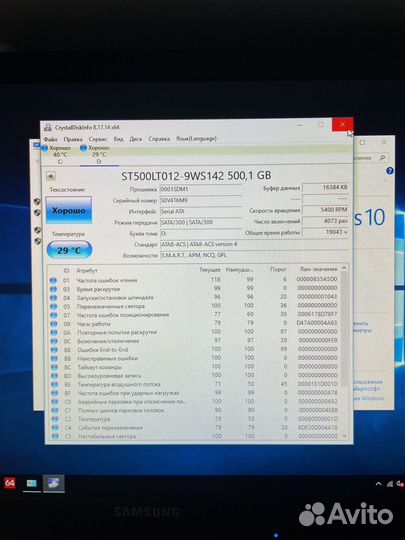Viewport: 405px width, 540px height.
Task: Maximize the background system window
Action: point(362,142)
